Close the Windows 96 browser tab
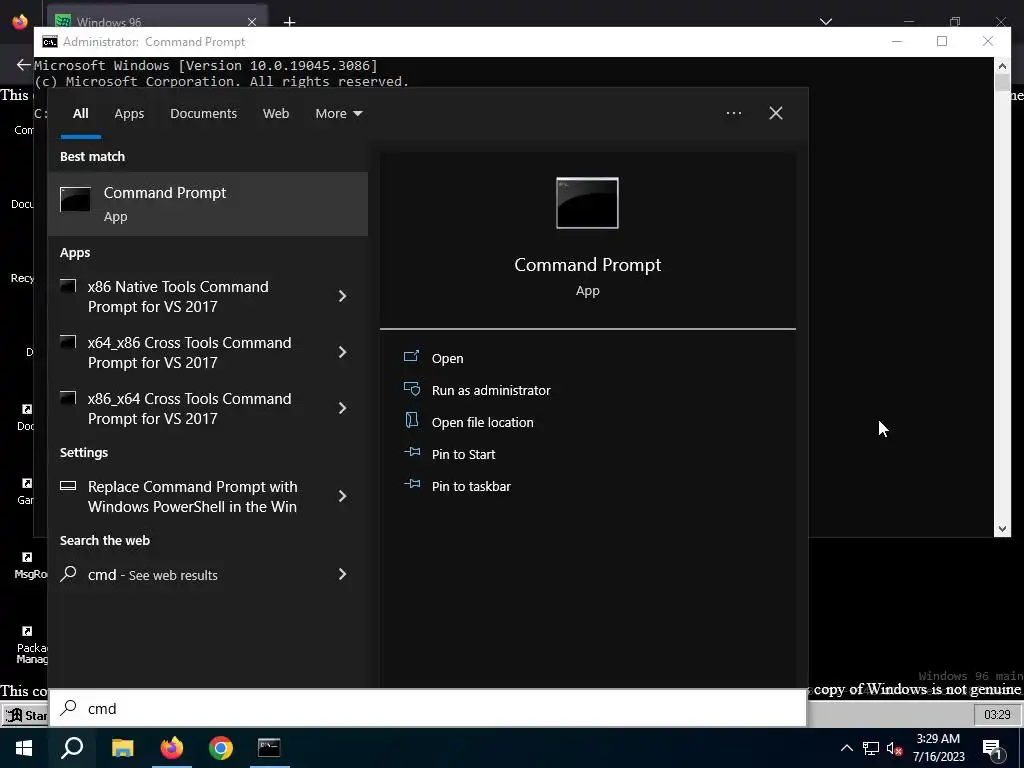Image resolution: width=1024 pixels, height=768 pixels. 252,22
